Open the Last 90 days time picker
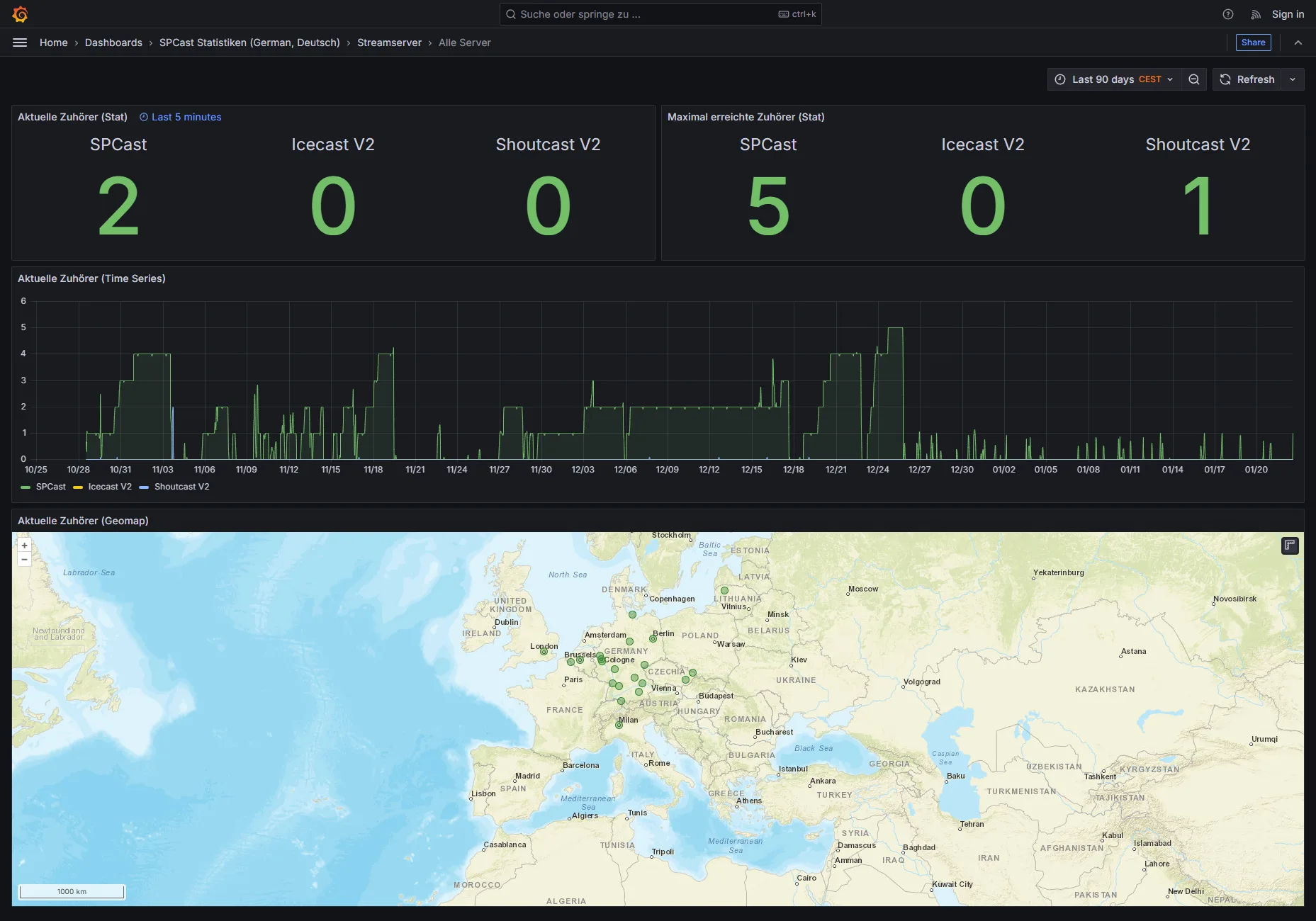Screen dimensions: 1316x921 coord(1114,79)
